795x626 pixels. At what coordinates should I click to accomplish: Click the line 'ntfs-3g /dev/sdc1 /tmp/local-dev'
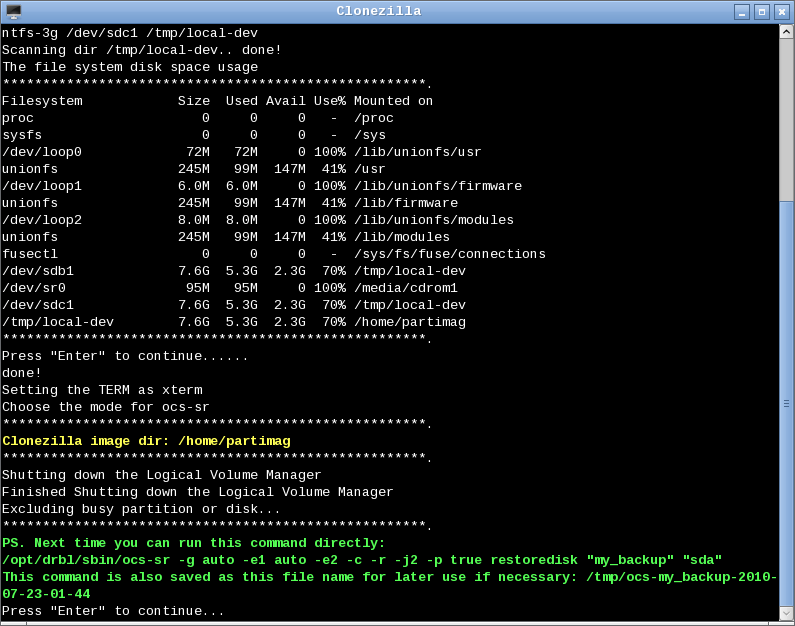130,33
